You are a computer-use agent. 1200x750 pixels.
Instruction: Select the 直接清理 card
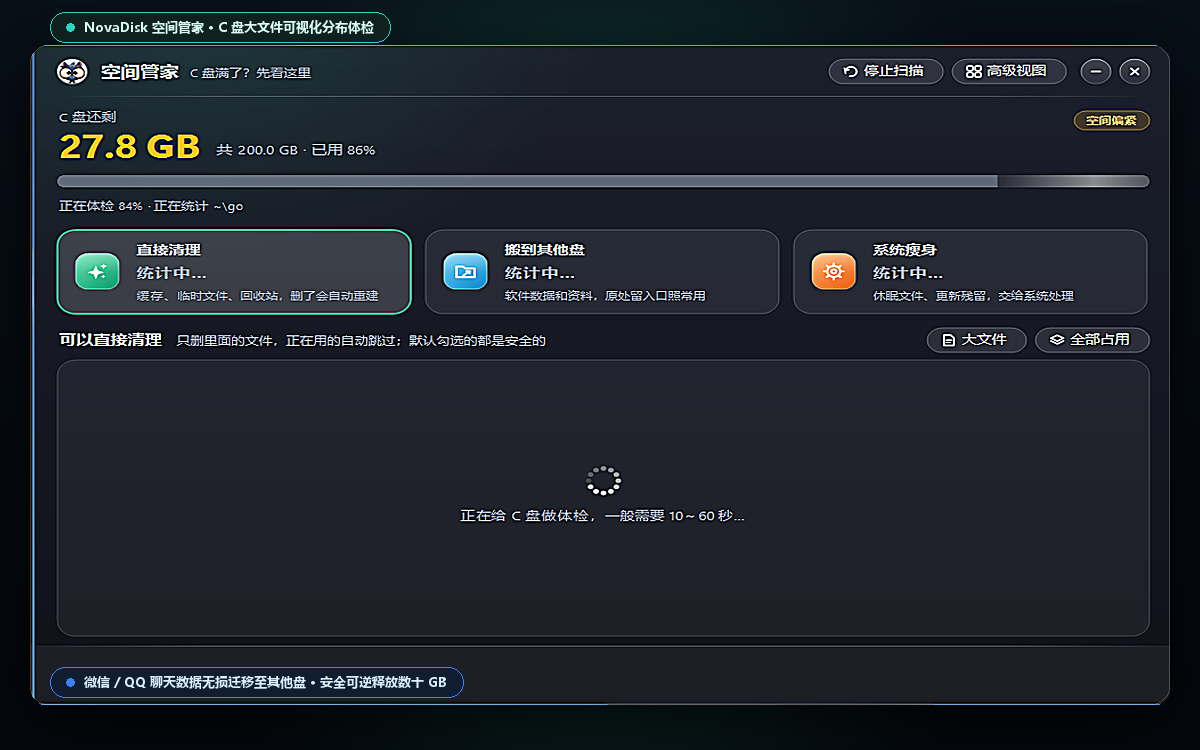(x=234, y=272)
